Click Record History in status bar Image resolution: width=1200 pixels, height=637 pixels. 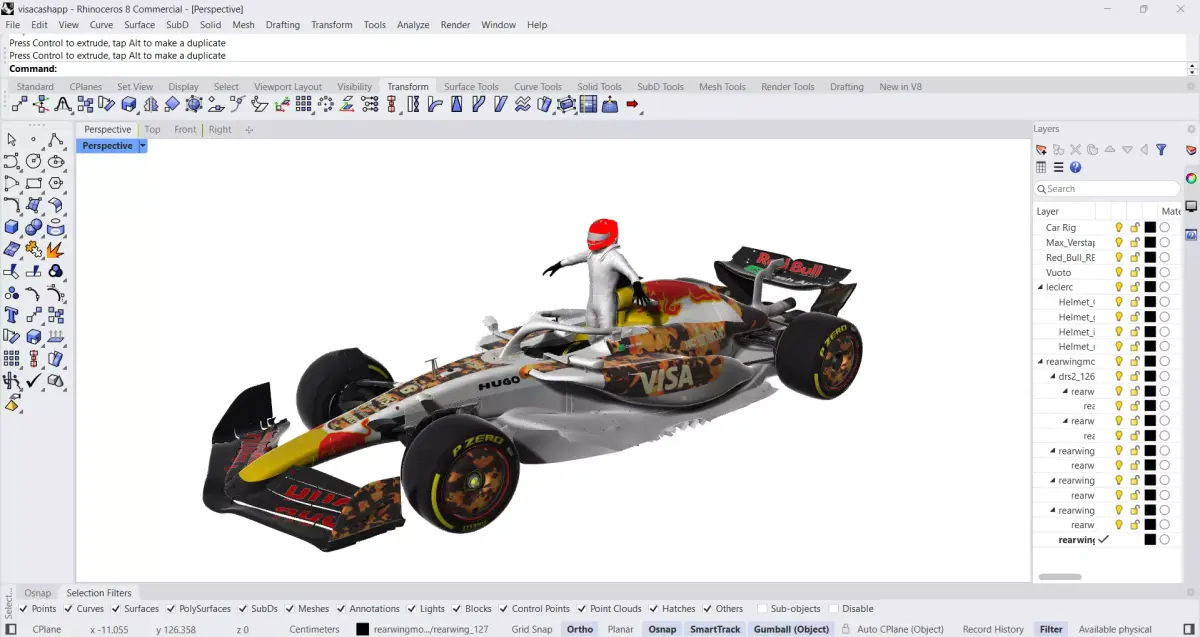coord(993,629)
